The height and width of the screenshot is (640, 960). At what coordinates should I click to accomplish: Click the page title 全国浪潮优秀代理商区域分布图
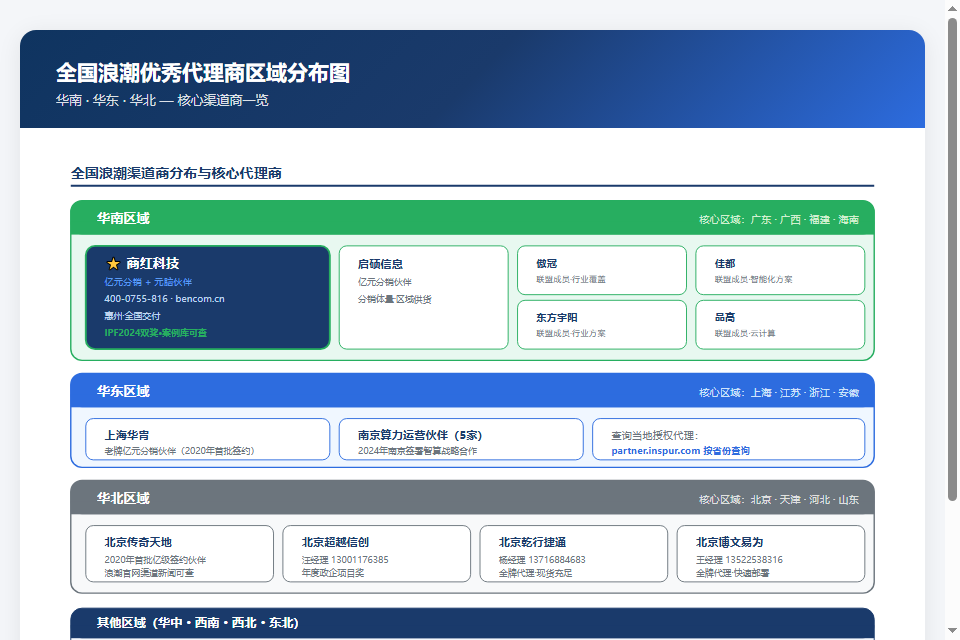pos(203,73)
